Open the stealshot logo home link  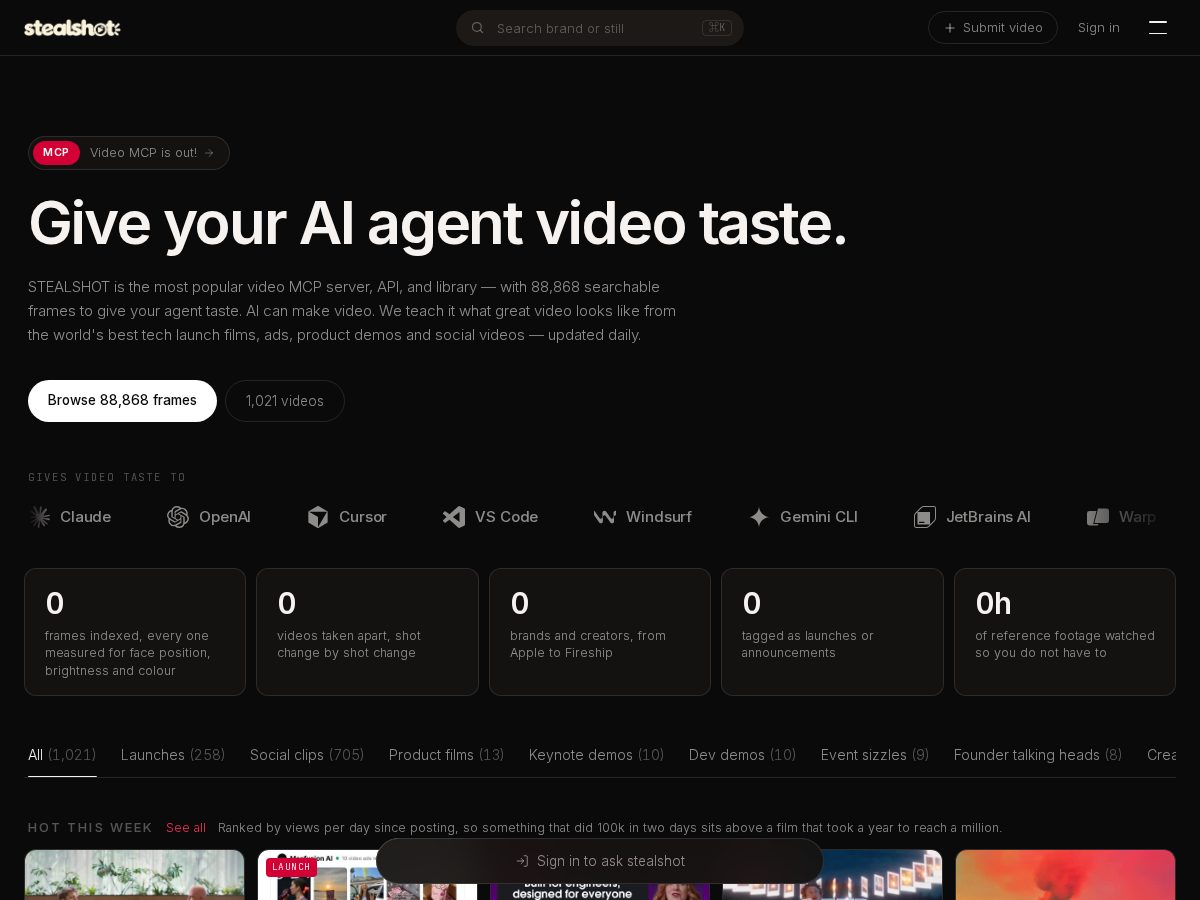click(x=72, y=28)
